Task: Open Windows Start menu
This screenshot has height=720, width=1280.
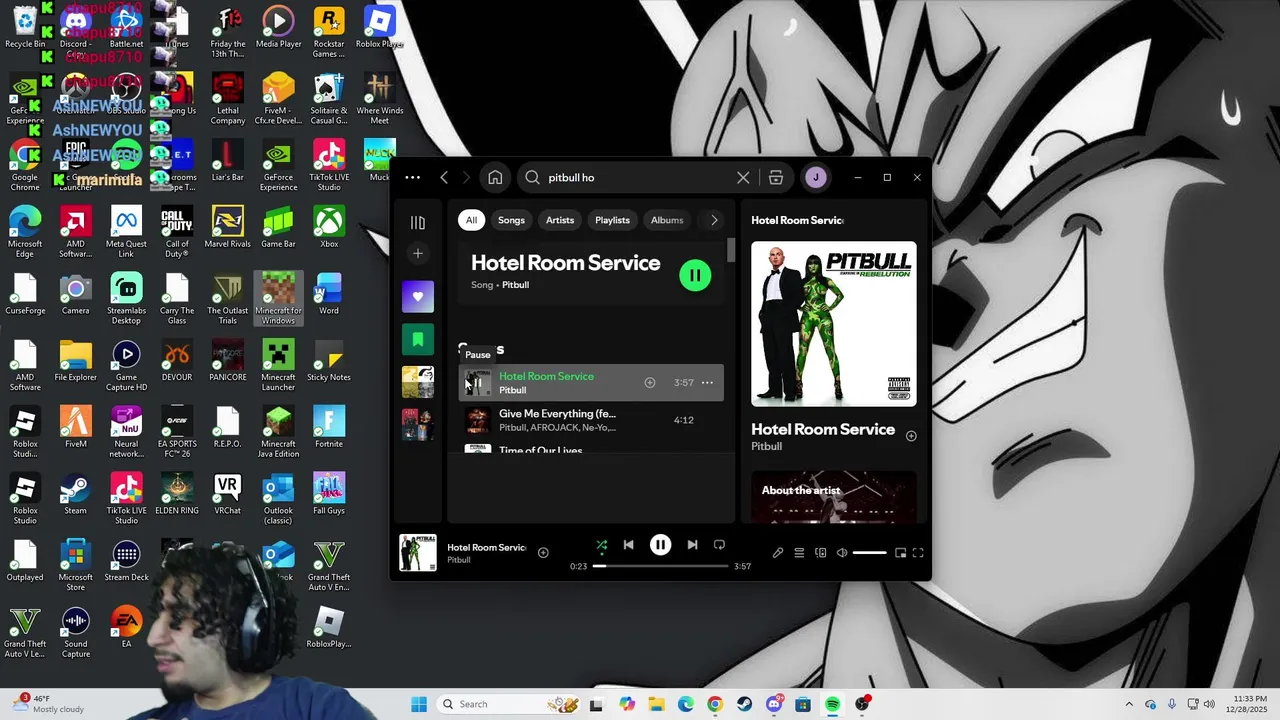Action: click(x=419, y=704)
